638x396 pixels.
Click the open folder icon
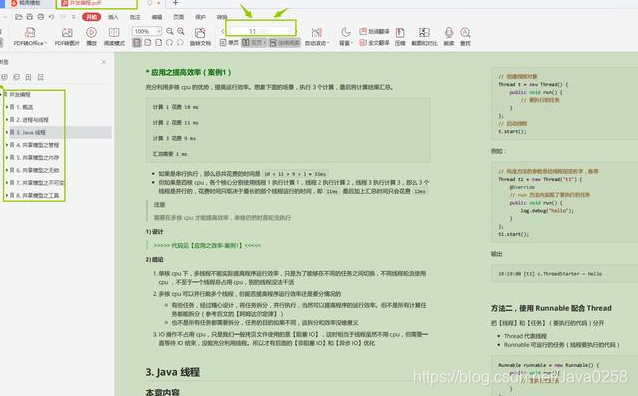(18, 17)
